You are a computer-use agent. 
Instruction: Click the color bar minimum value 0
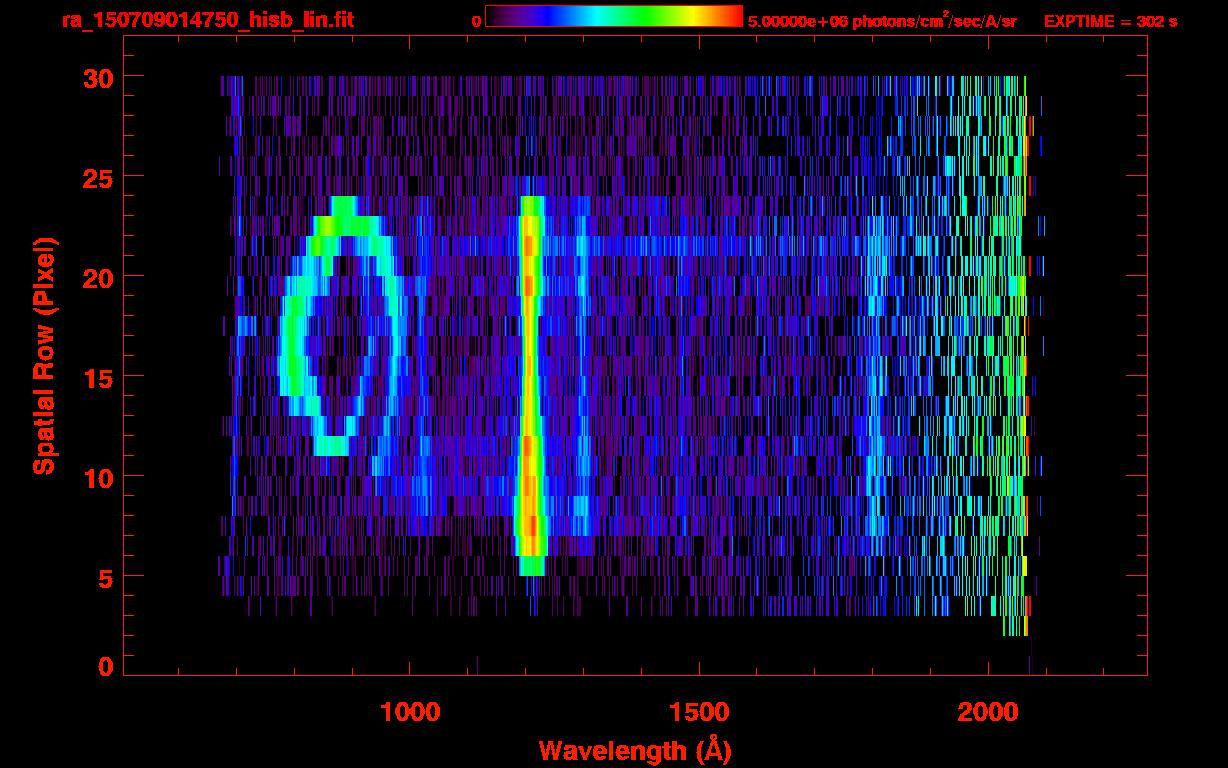tap(476, 21)
